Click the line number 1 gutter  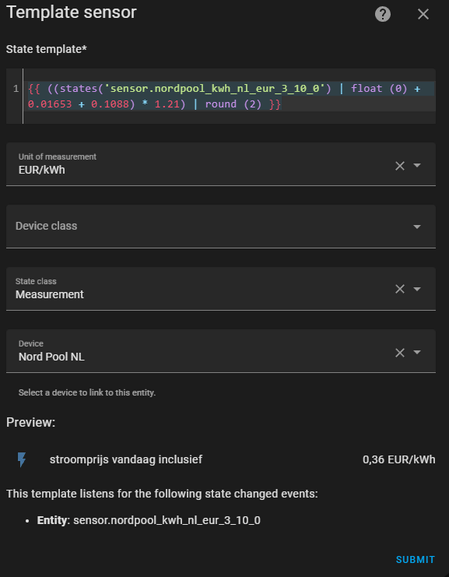coord(16,89)
